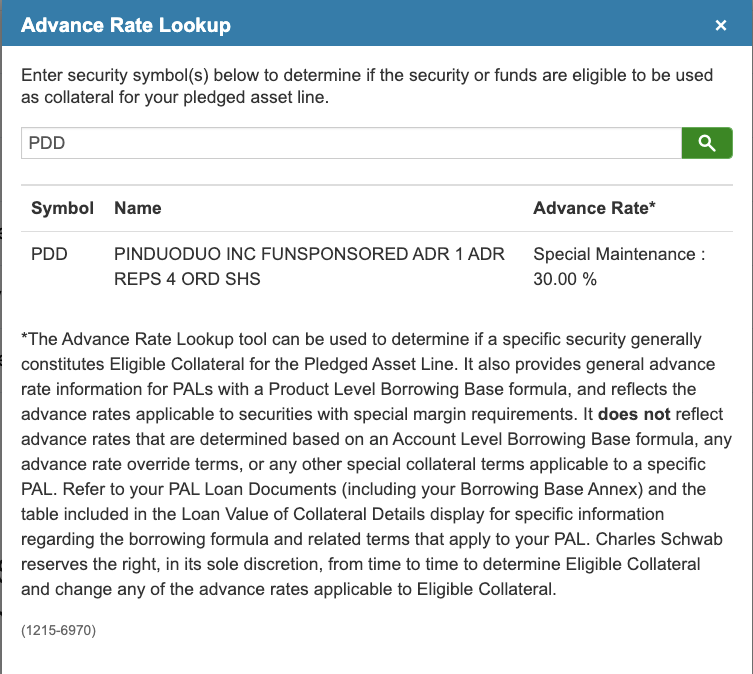Click 'REPS 4 ORD SHS' description line
The height and width of the screenshot is (674, 753).
188,279
